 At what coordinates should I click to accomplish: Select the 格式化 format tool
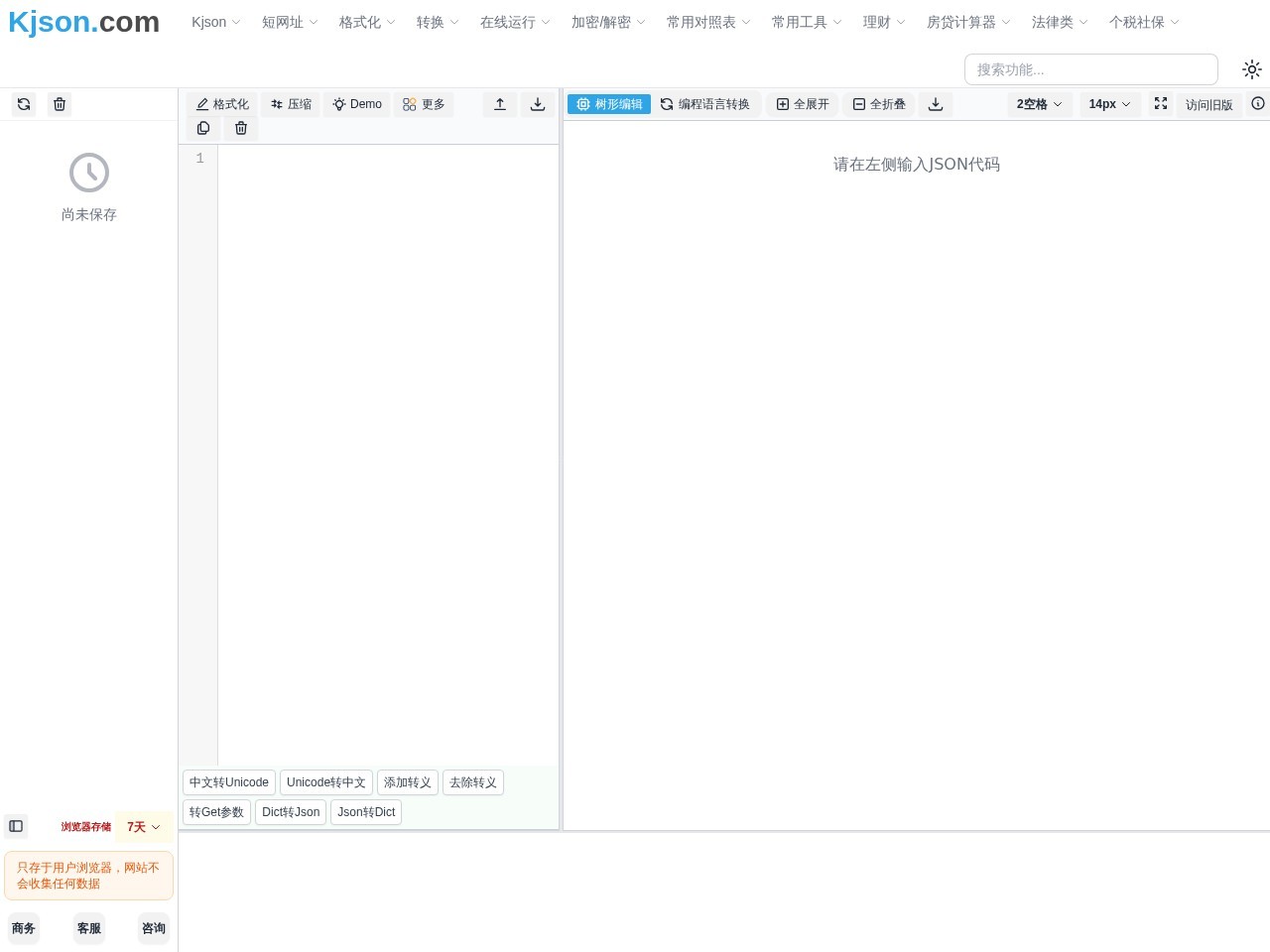coord(222,104)
